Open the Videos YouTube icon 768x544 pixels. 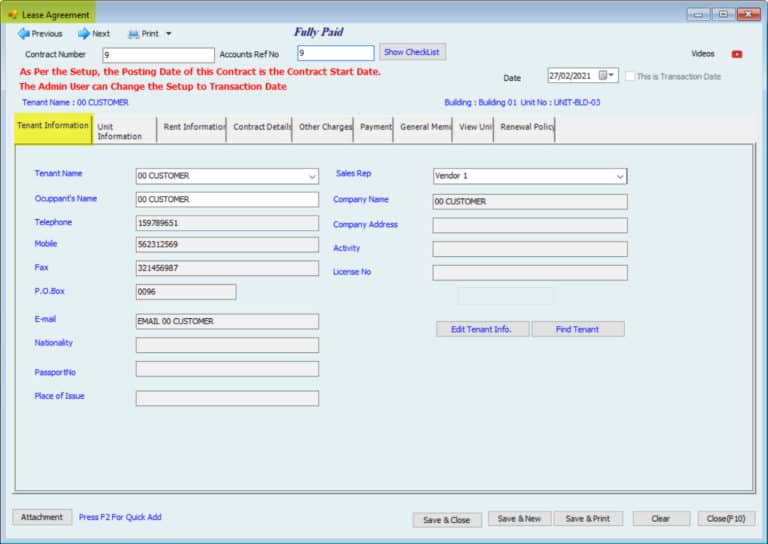(x=737, y=54)
